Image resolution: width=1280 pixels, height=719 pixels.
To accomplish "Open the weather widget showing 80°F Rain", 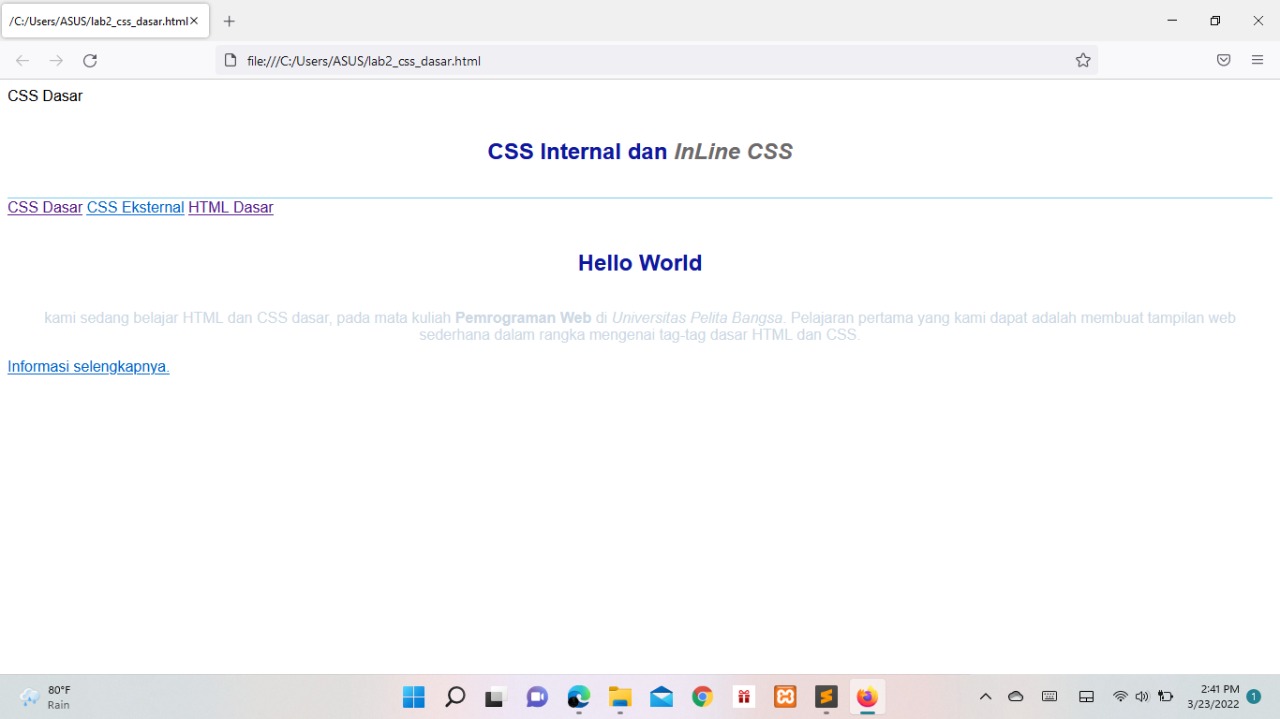I will [x=44, y=696].
